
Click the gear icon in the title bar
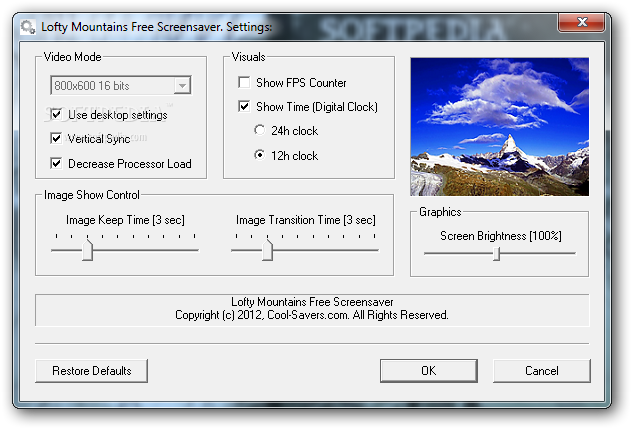(x=28, y=27)
